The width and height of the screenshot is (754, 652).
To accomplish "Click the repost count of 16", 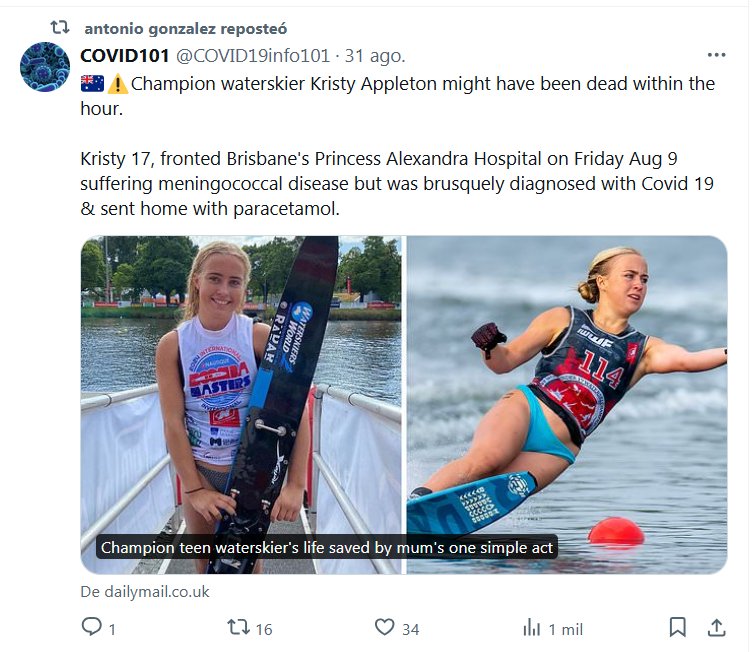I will click(264, 629).
